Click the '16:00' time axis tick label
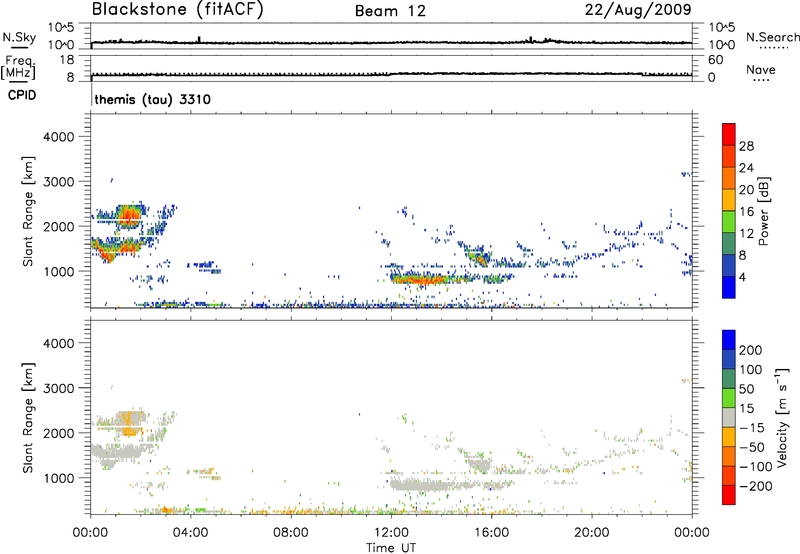The image size is (800, 554). (491, 533)
